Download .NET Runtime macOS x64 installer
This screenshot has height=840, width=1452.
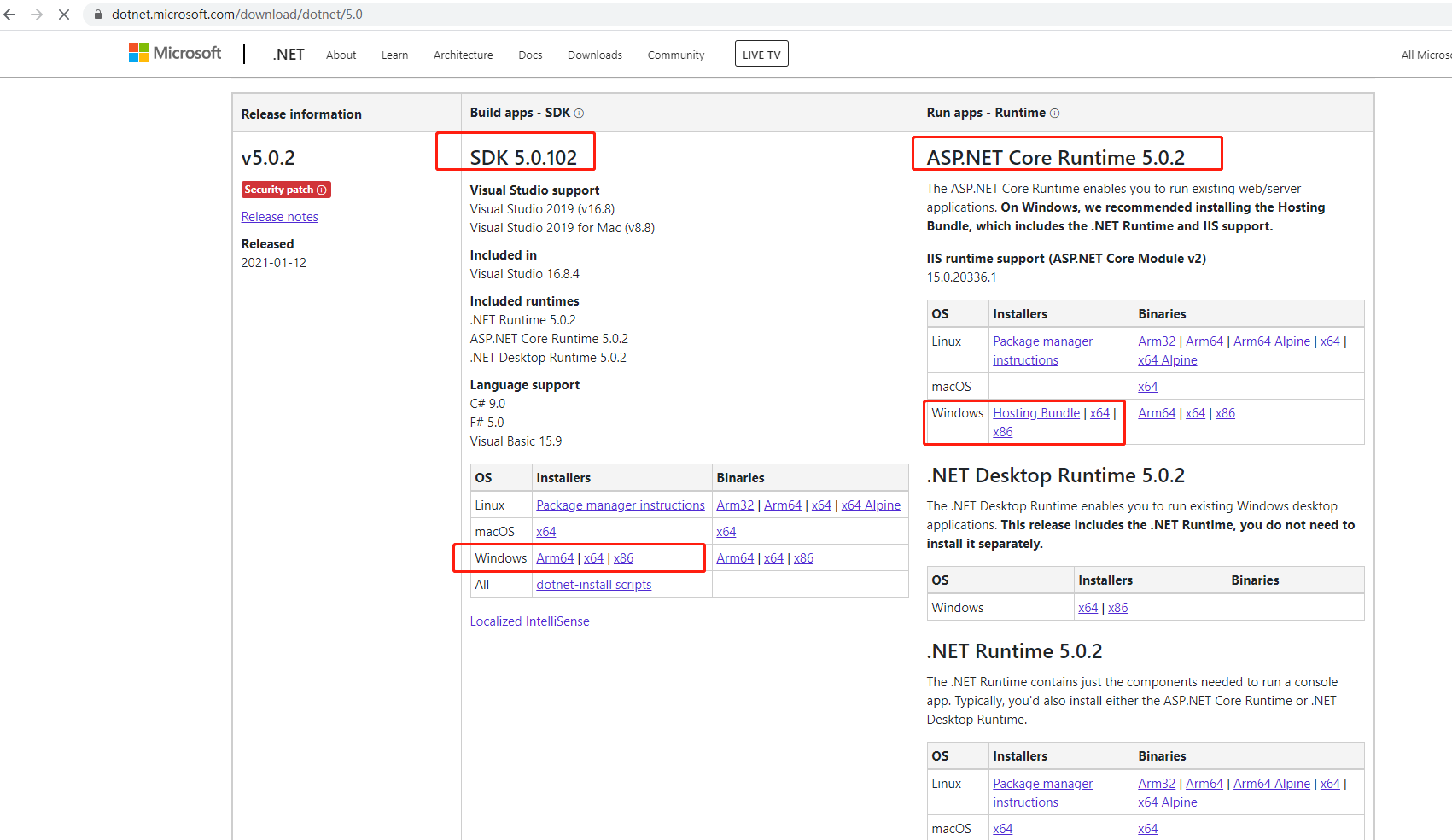[x=1003, y=829]
